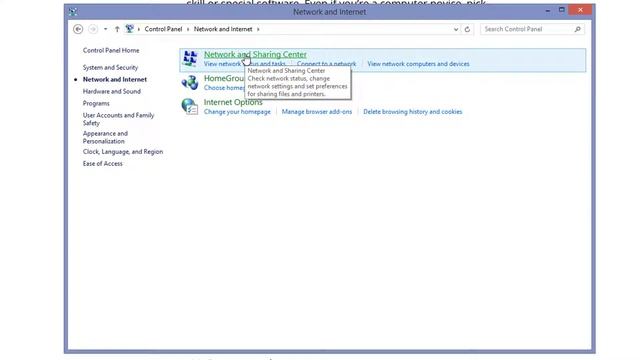Open User Accounts and Family Safety

tap(118, 119)
